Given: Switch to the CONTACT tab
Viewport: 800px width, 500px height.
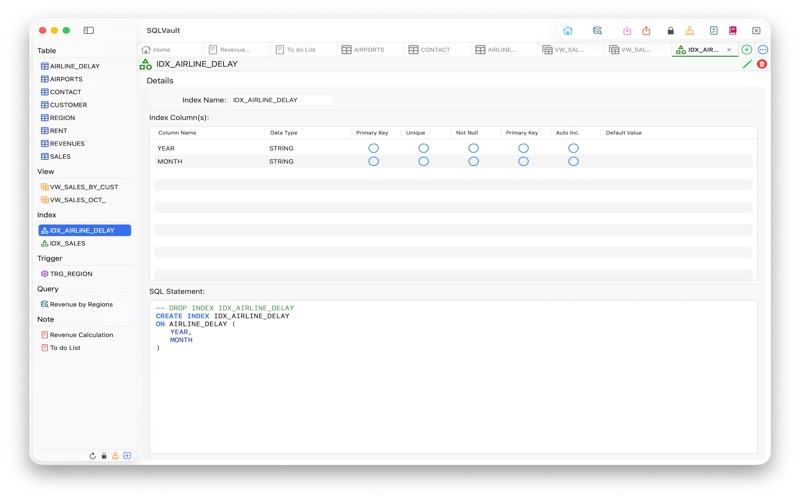Looking at the screenshot, I should point(437,49).
